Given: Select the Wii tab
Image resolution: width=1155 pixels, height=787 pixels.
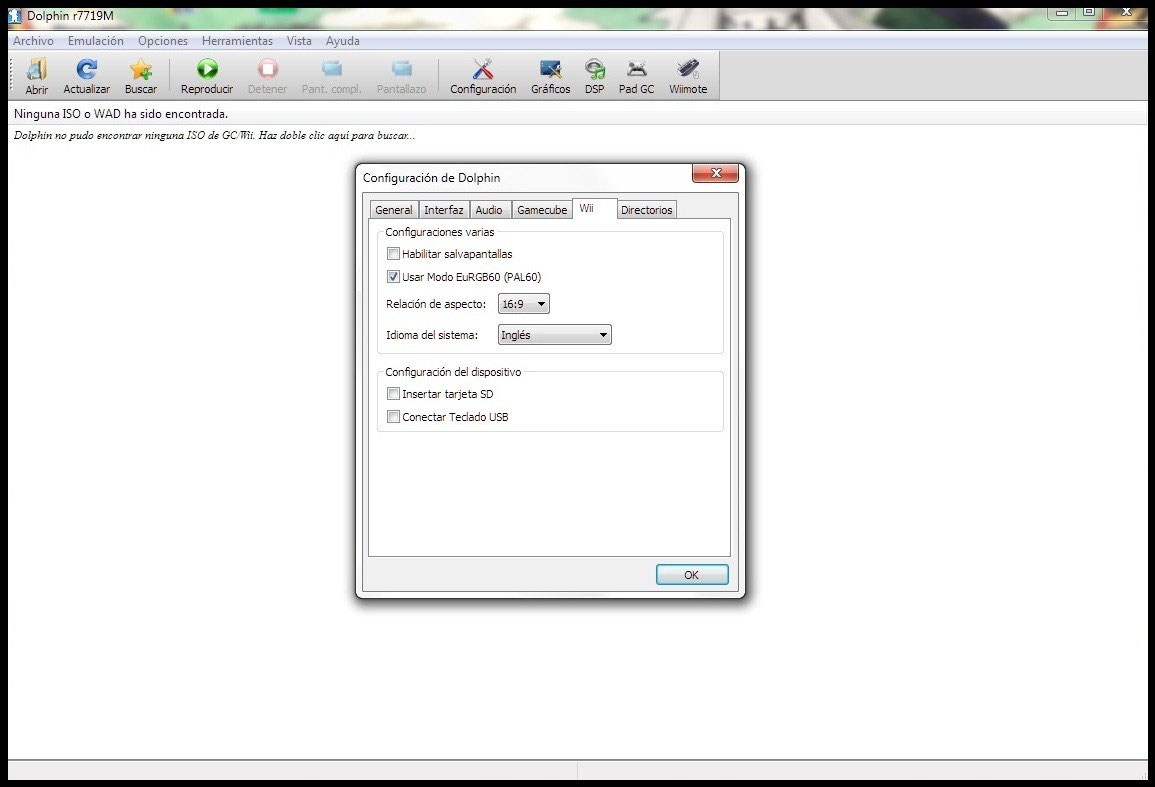Looking at the screenshot, I should click(594, 209).
